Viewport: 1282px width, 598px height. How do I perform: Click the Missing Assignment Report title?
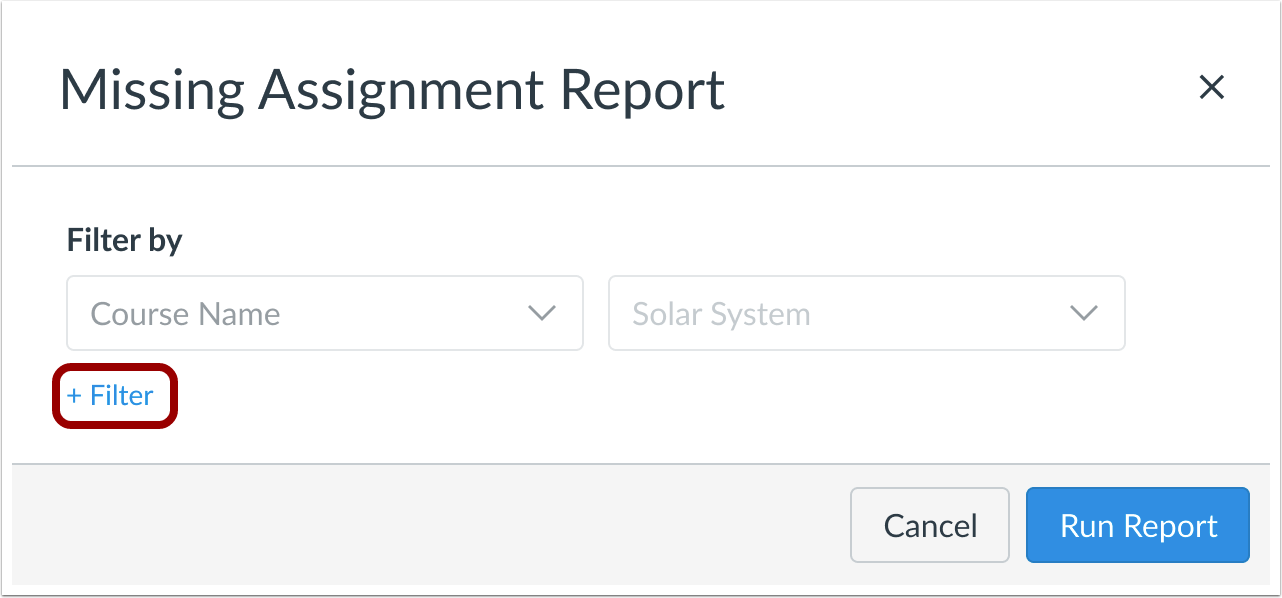click(x=392, y=90)
